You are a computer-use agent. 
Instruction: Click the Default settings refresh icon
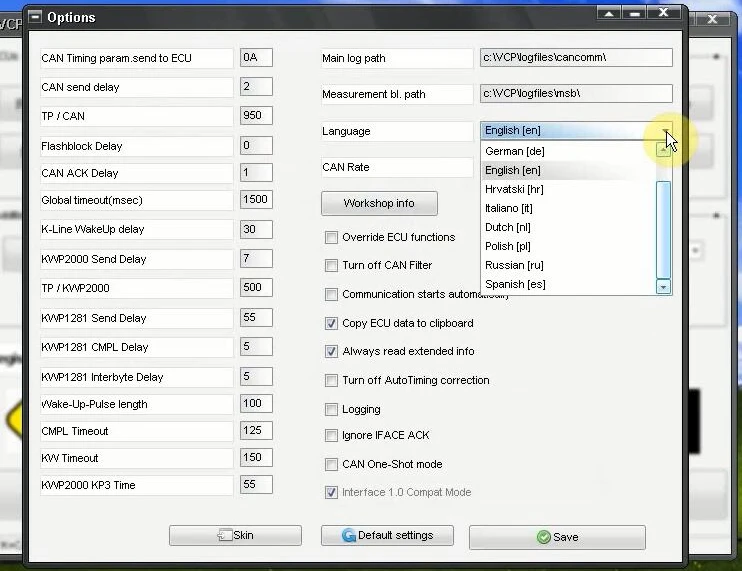tap(349, 535)
